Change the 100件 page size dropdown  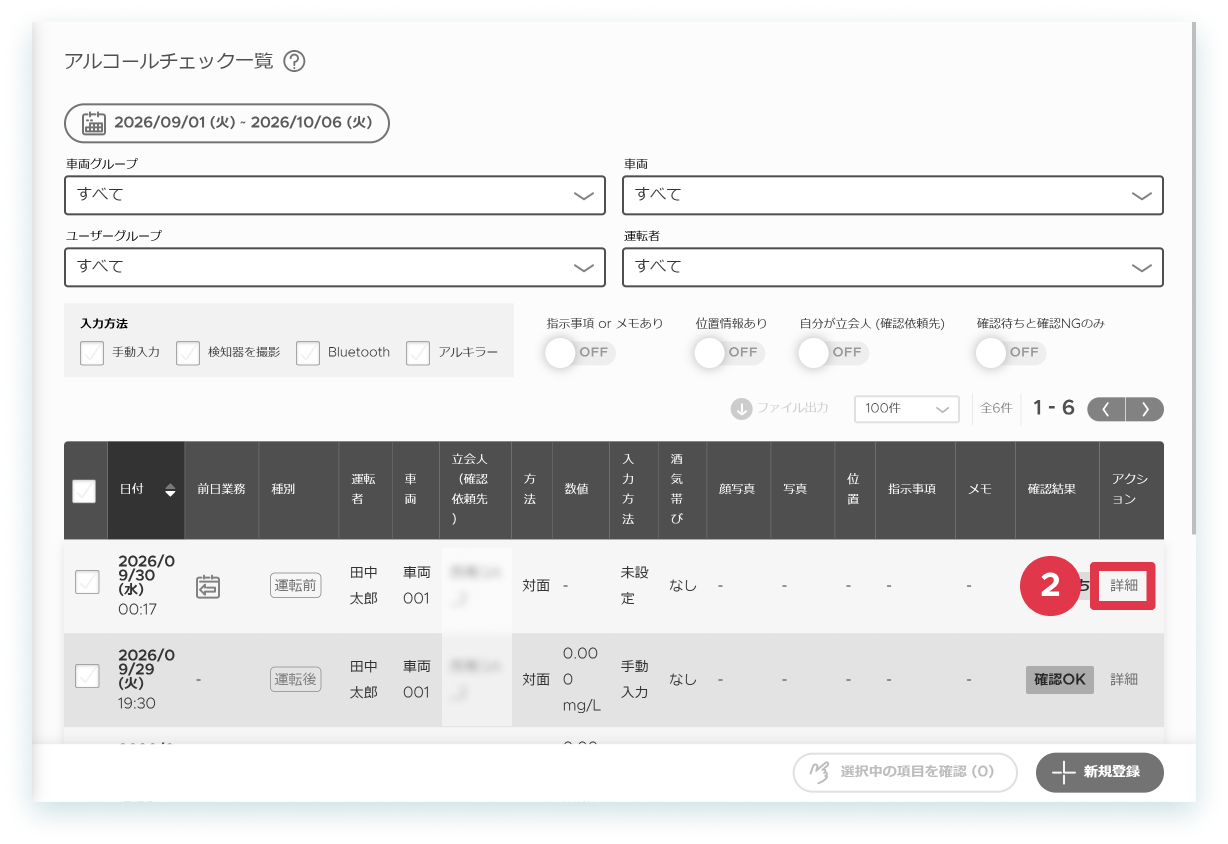tap(906, 409)
